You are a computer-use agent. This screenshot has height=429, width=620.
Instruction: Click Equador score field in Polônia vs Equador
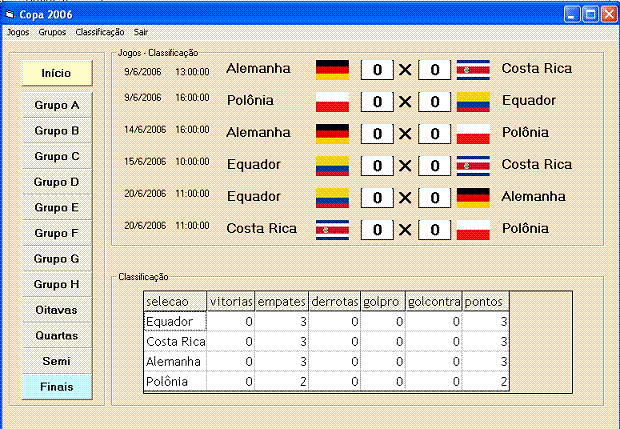434,101
